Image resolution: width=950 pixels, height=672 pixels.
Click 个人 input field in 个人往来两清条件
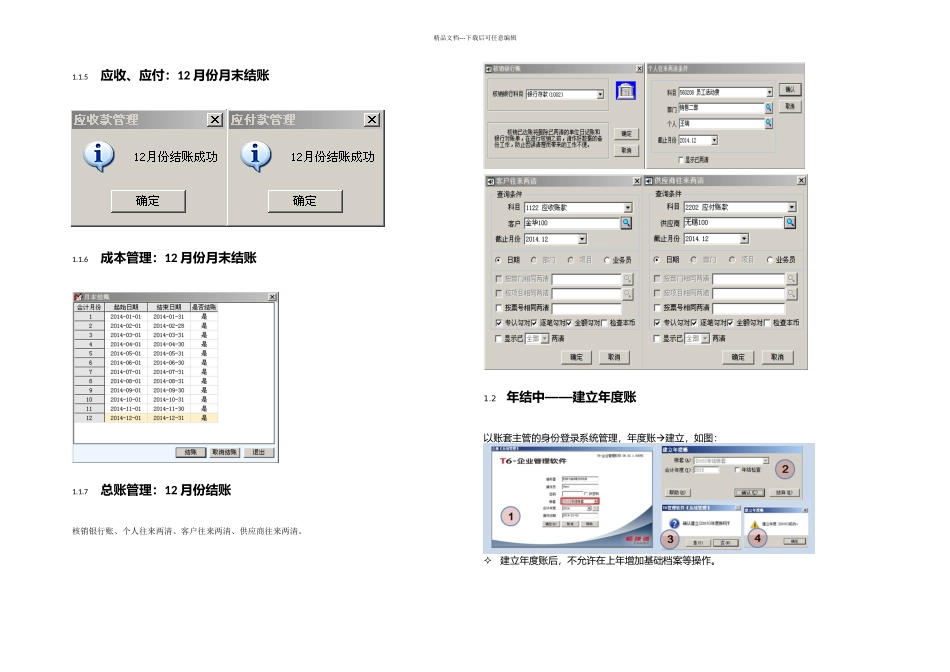[722, 123]
